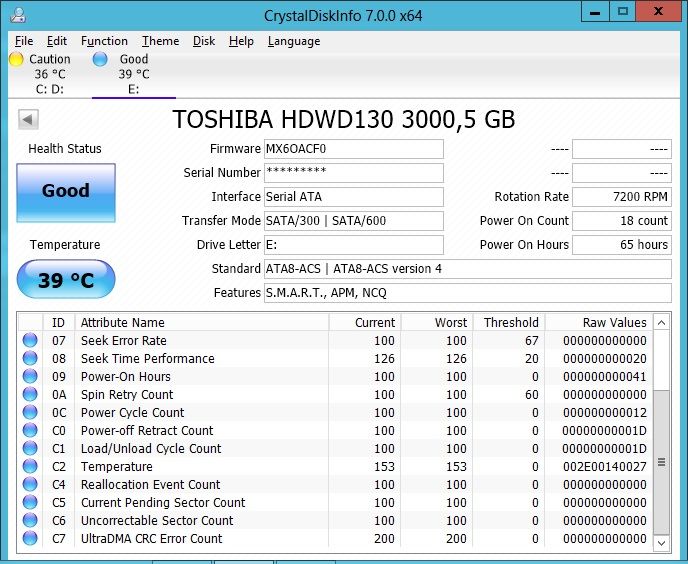Image resolution: width=688 pixels, height=564 pixels.
Task: Click status orb beside Spin Retry Count
Action: 31,395
